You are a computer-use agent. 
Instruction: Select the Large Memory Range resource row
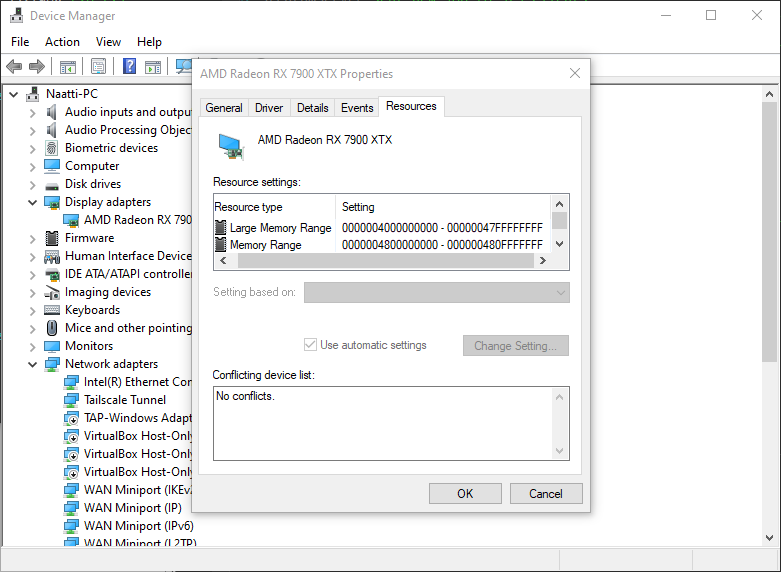[x=383, y=228]
